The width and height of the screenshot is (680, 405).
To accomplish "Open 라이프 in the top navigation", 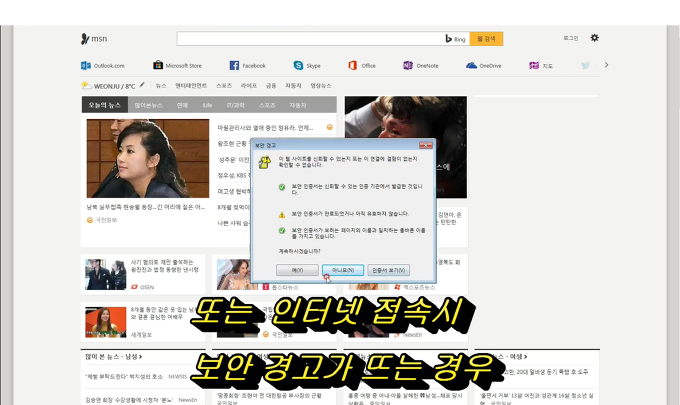I will pos(248,86).
